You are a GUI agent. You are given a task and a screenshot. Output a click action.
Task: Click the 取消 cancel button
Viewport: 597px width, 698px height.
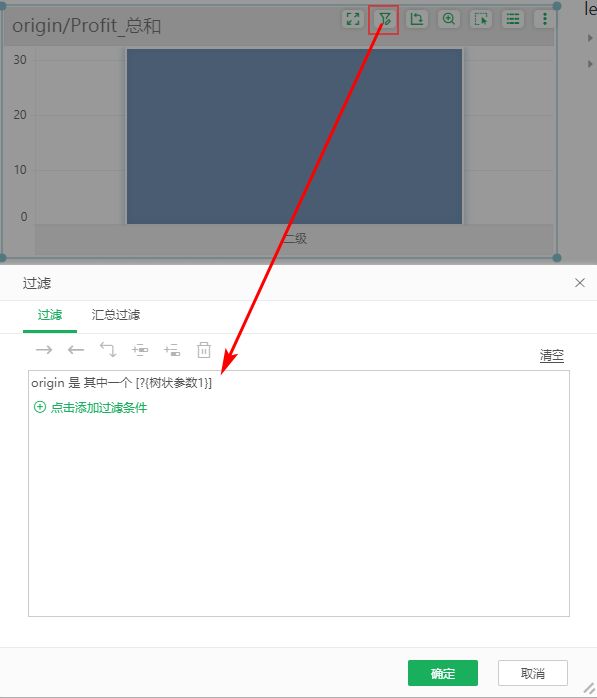point(533,673)
